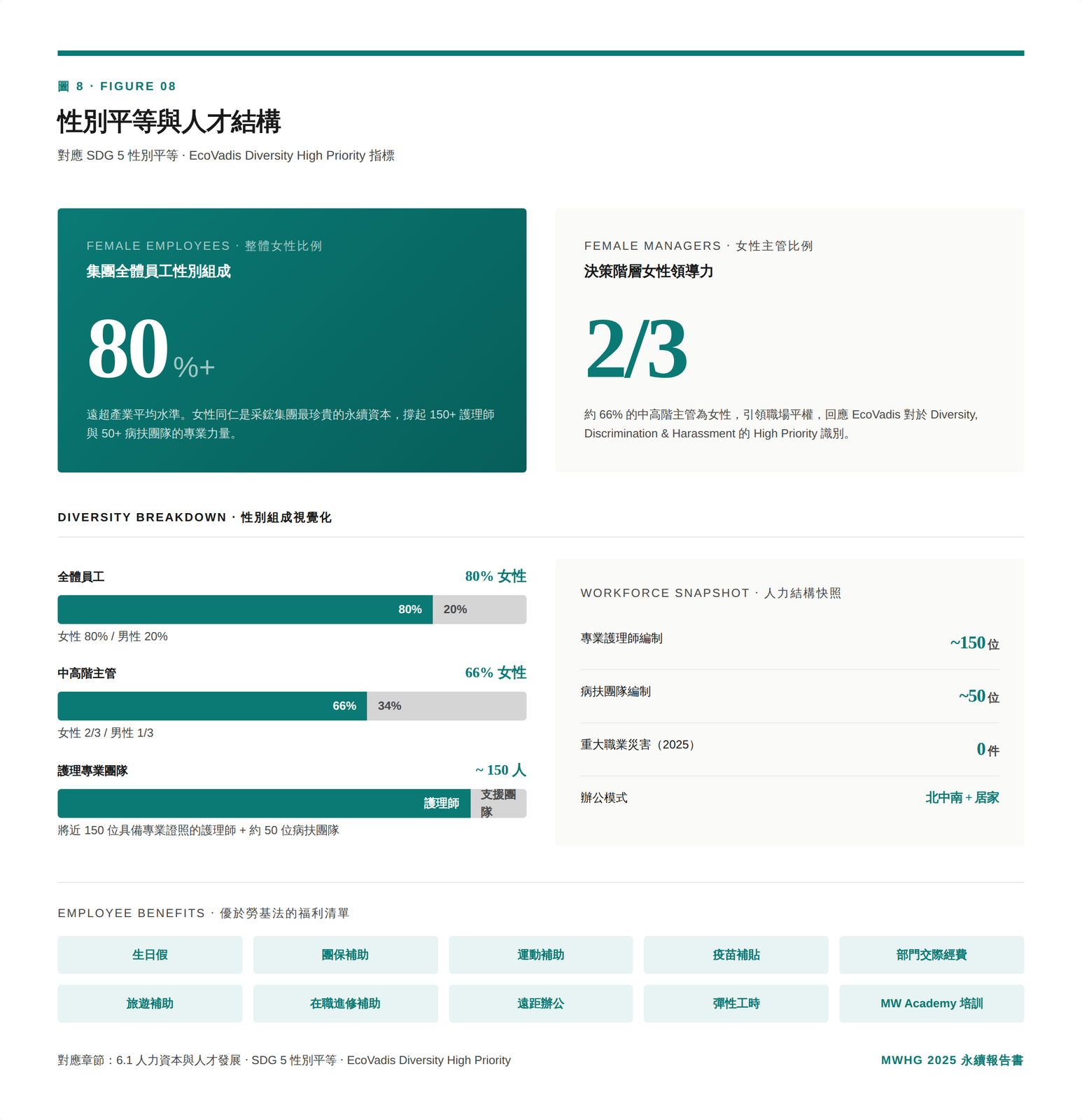
Task: Click the footer MWHG 2025 永續報告書
Action: point(953,1060)
